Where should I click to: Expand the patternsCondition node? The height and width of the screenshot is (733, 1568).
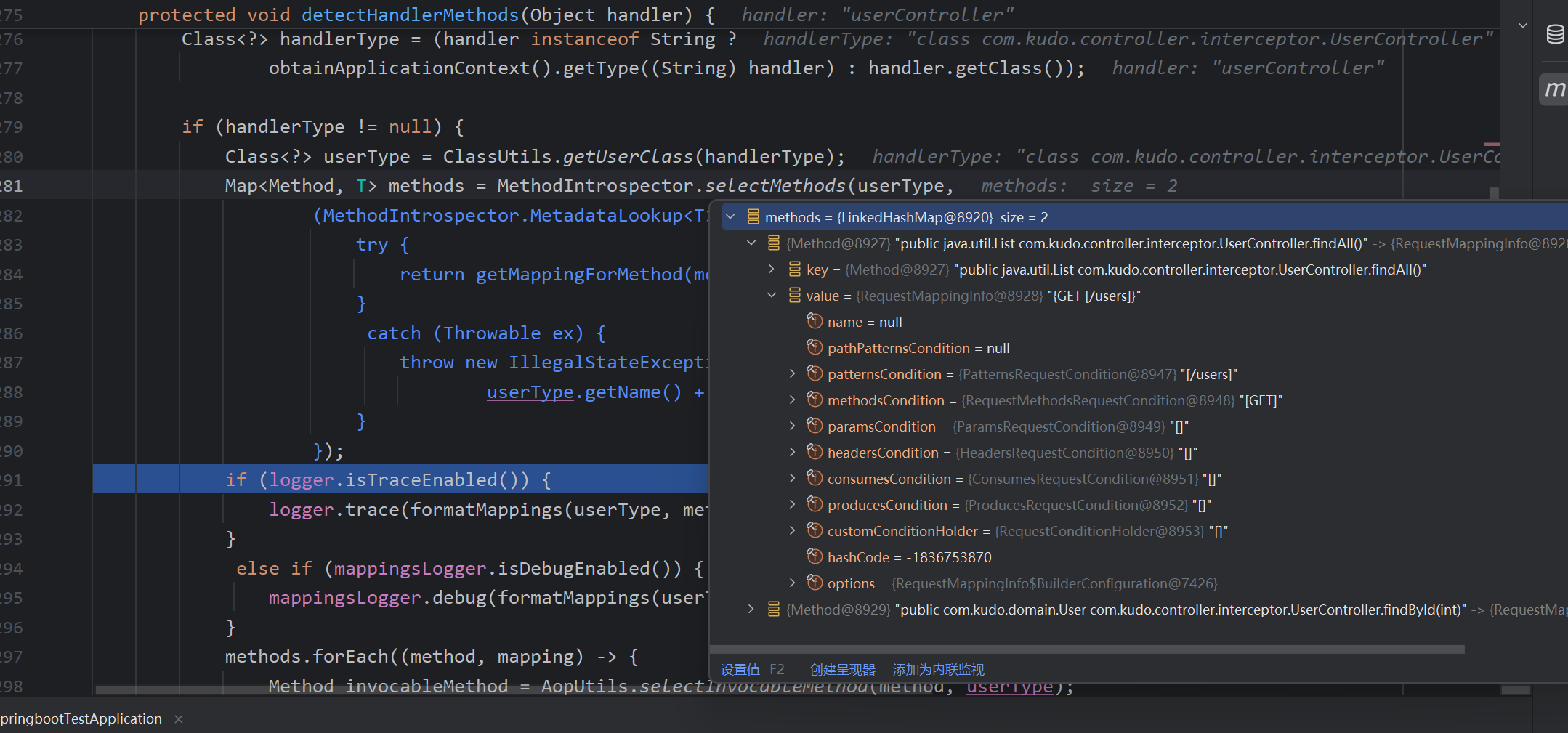click(x=792, y=373)
